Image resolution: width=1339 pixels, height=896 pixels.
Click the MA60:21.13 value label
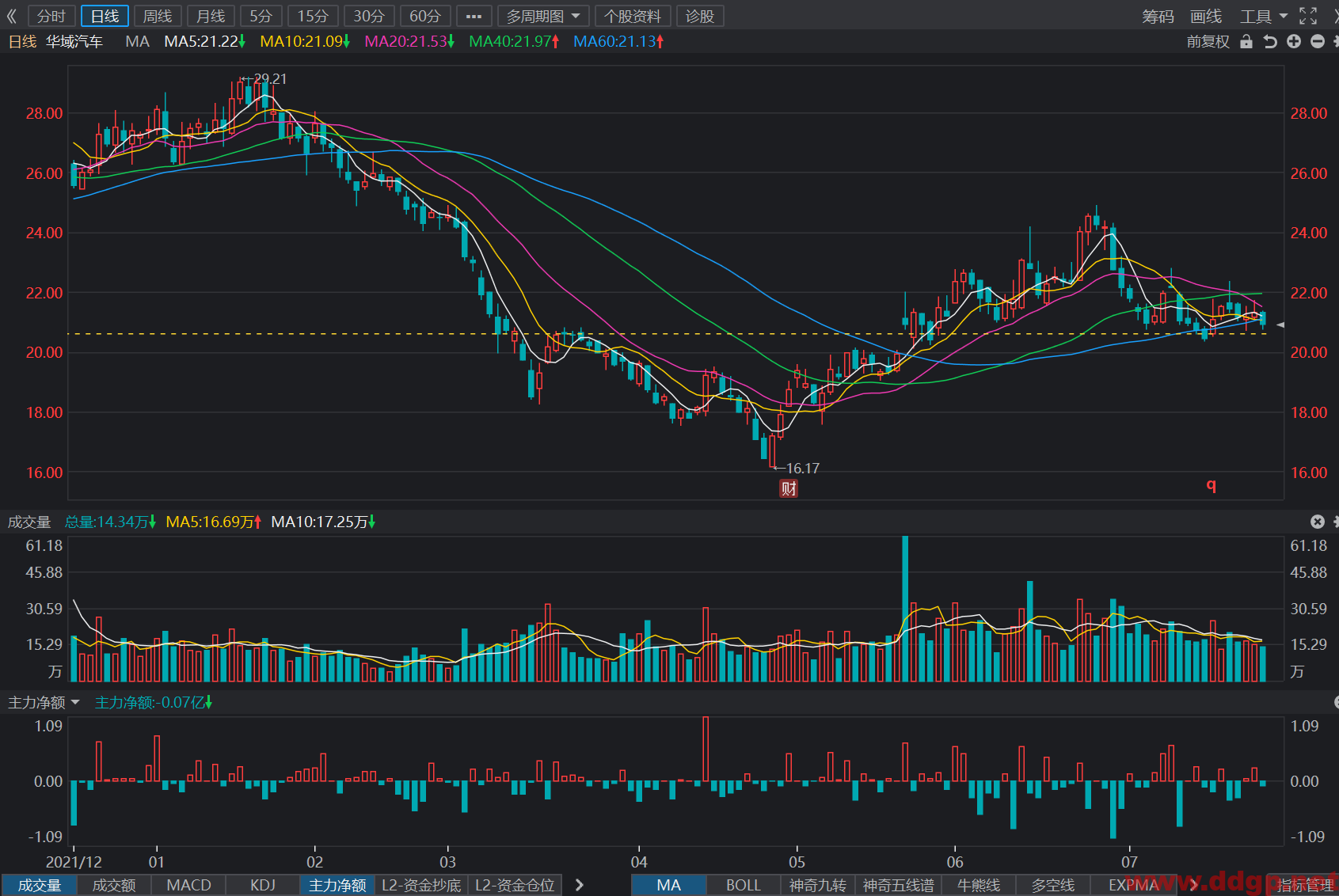tap(618, 41)
